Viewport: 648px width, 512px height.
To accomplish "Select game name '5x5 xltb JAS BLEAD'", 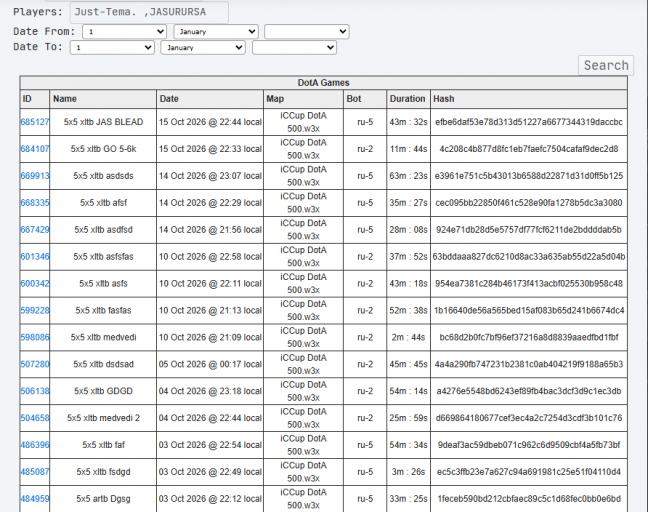I will coord(103,122).
